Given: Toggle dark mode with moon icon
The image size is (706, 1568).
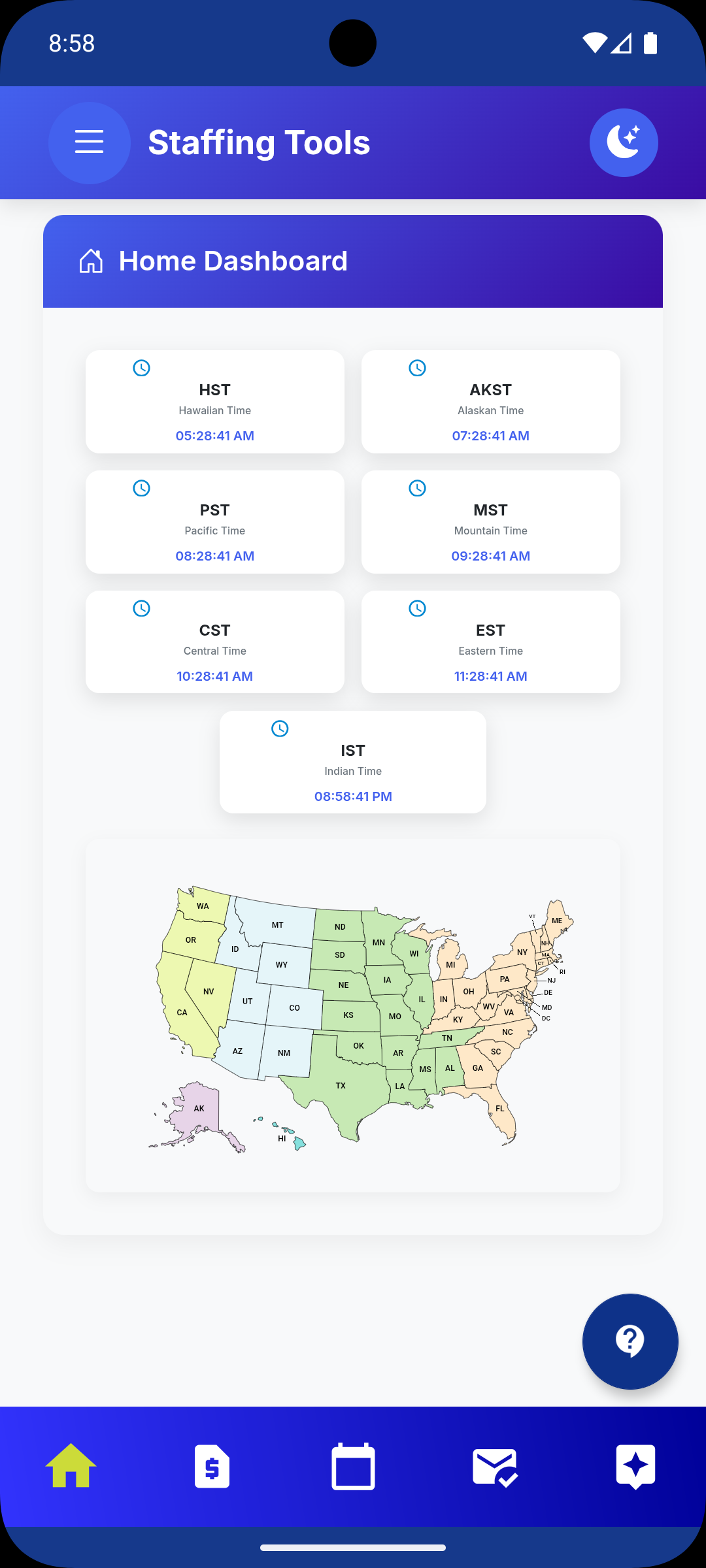Looking at the screenshot, I should pos(624,142).
